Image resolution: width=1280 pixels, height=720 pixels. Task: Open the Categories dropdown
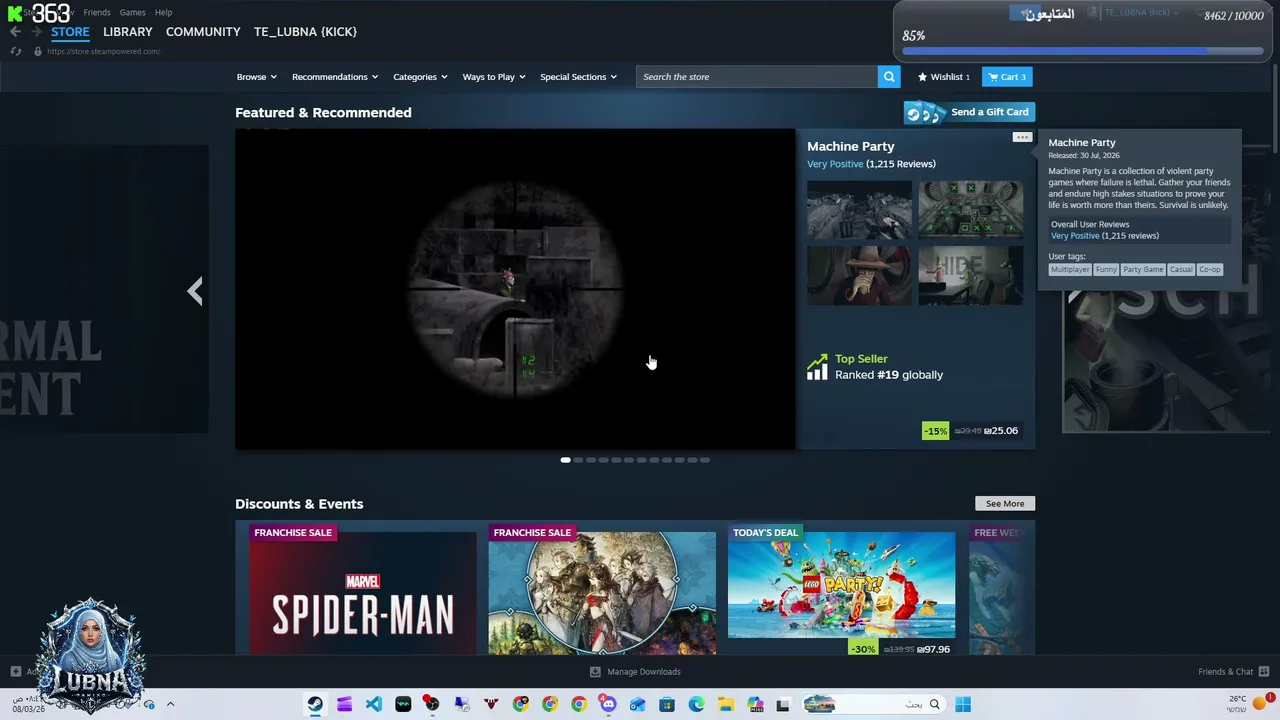coord(420,77)
